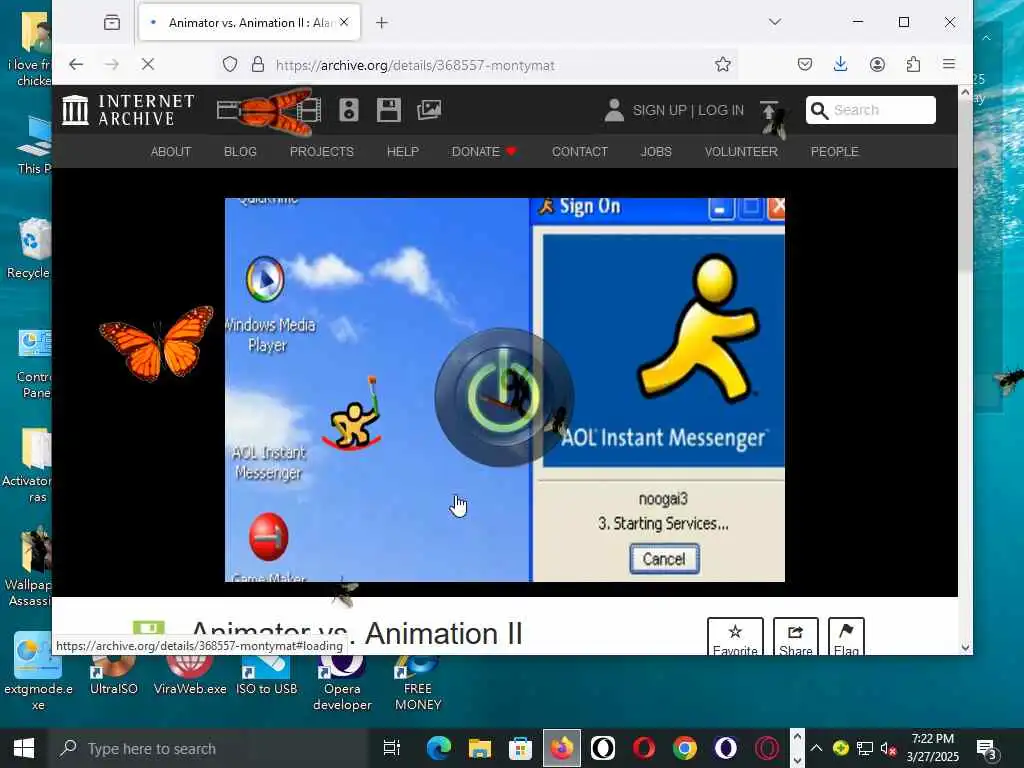Open the notification center
Image resolution: width=1024 pixels, height=768 pixels.
[986, 749]
